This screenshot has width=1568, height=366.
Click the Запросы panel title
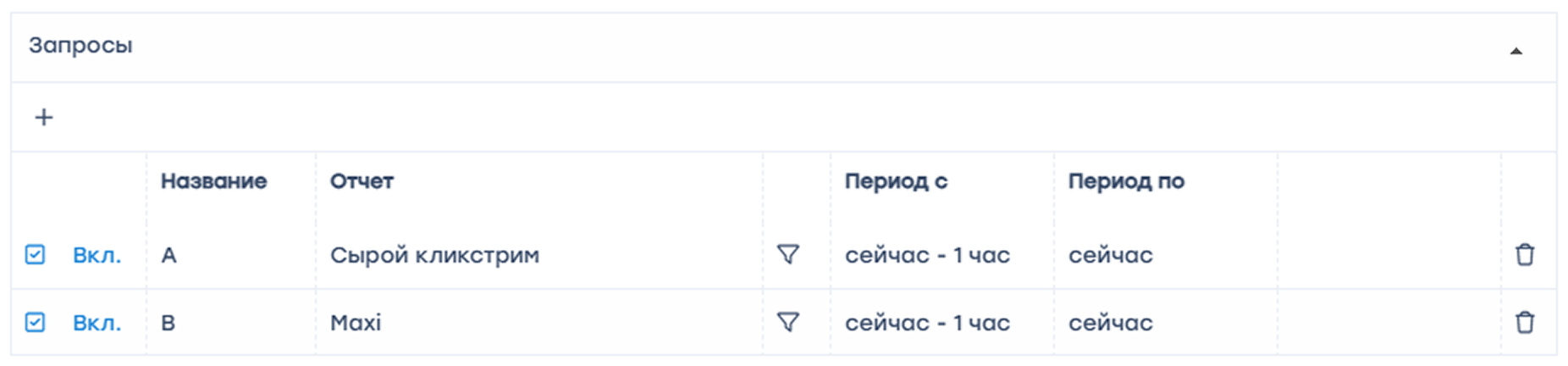(80, 45)
